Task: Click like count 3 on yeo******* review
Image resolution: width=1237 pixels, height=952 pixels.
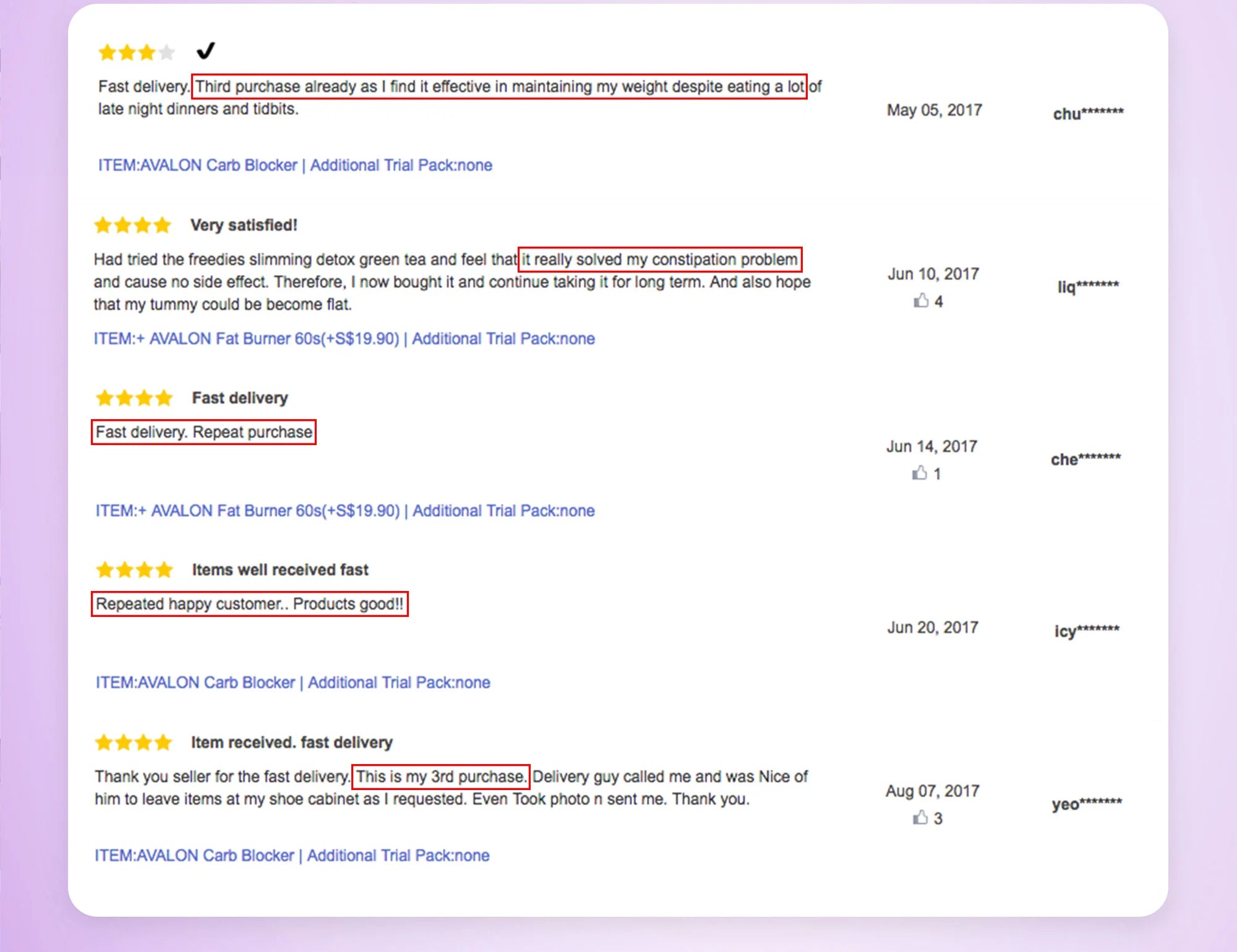Action: pos(938,818)
